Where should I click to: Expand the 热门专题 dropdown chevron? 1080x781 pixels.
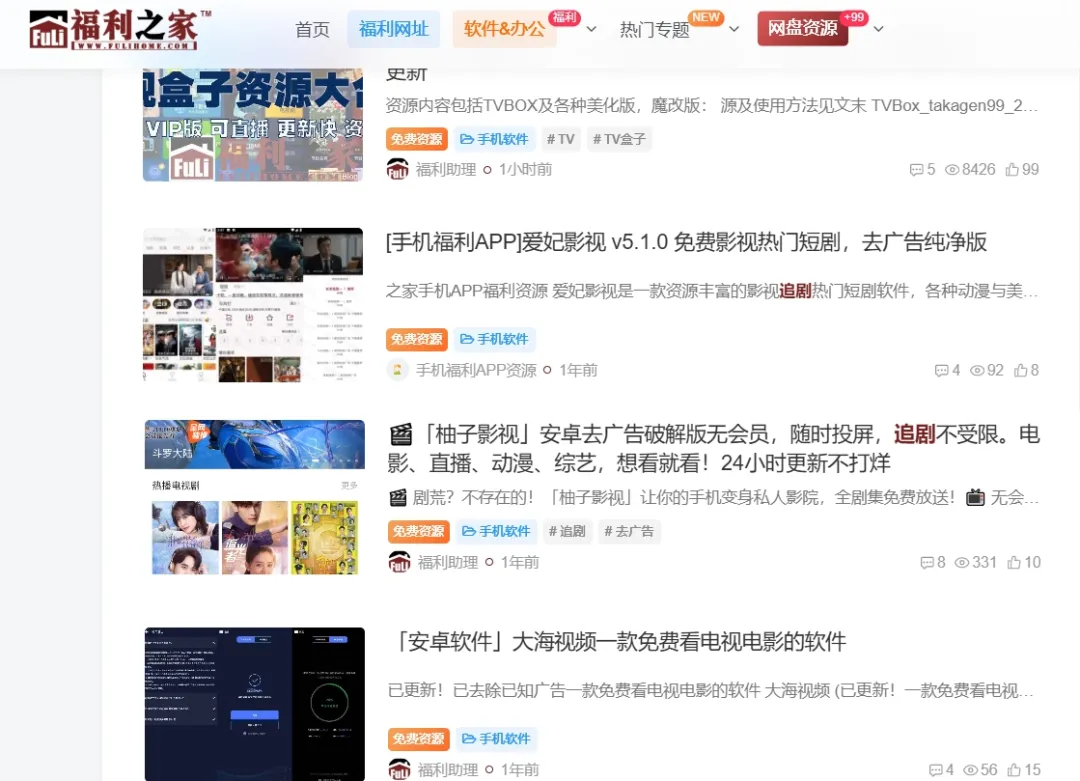click(734, 29)
